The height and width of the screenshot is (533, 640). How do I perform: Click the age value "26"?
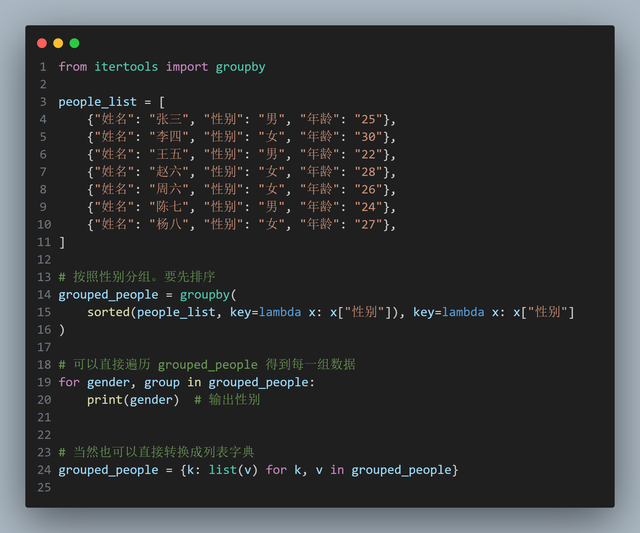pyautogui.click(x=368, y=189)
